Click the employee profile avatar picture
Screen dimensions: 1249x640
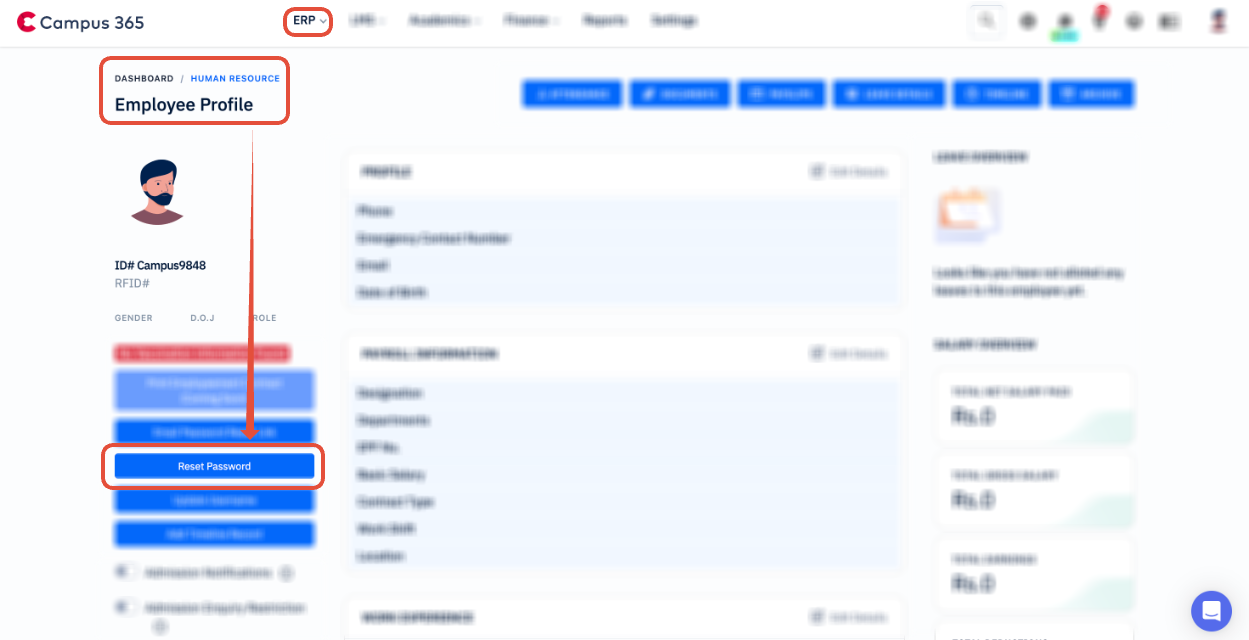click(157, 191)
